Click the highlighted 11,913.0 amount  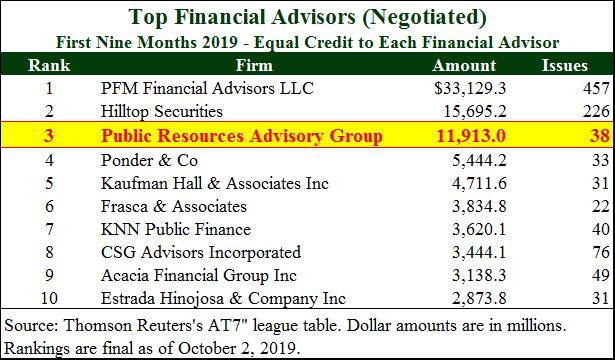(471, 136)
